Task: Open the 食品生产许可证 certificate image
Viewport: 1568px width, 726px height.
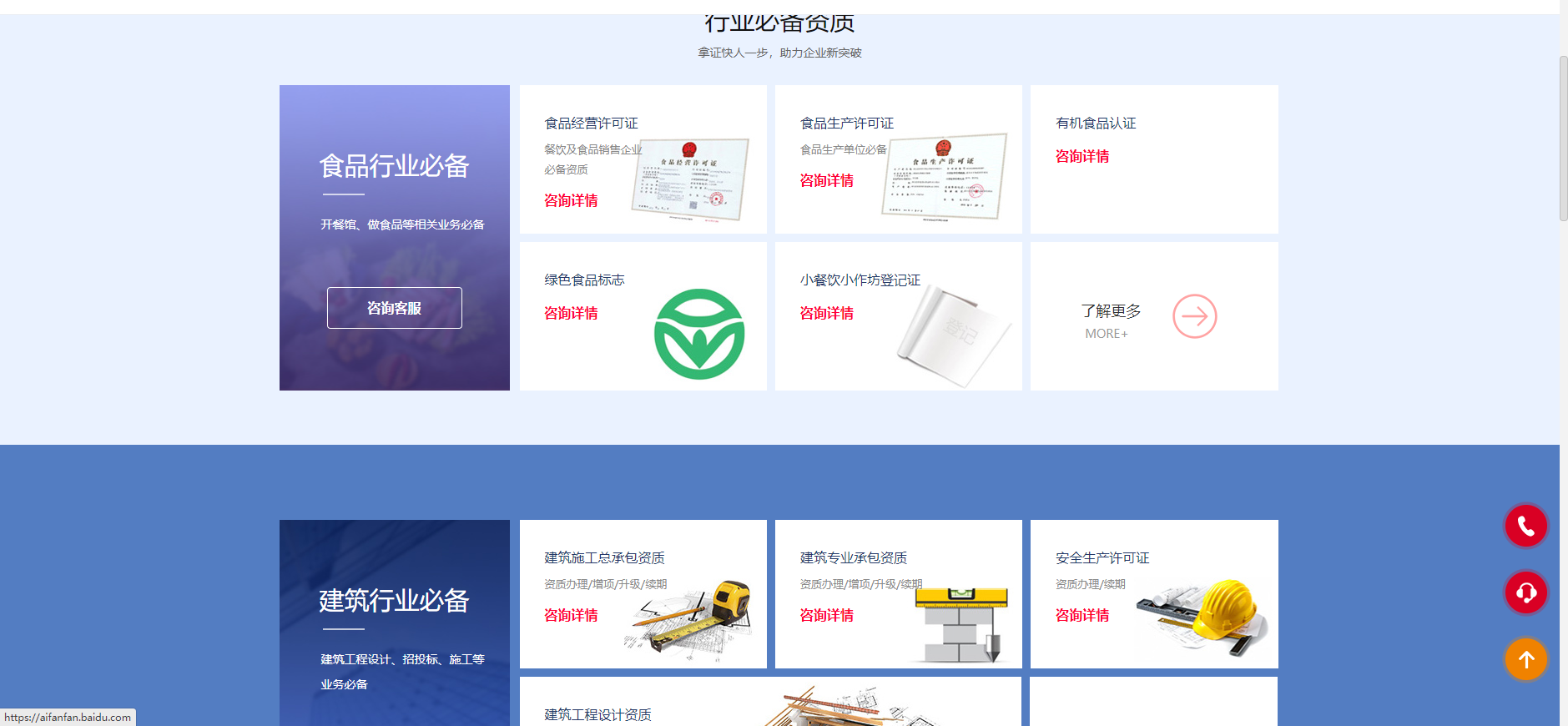Action: tap(945, 179)
